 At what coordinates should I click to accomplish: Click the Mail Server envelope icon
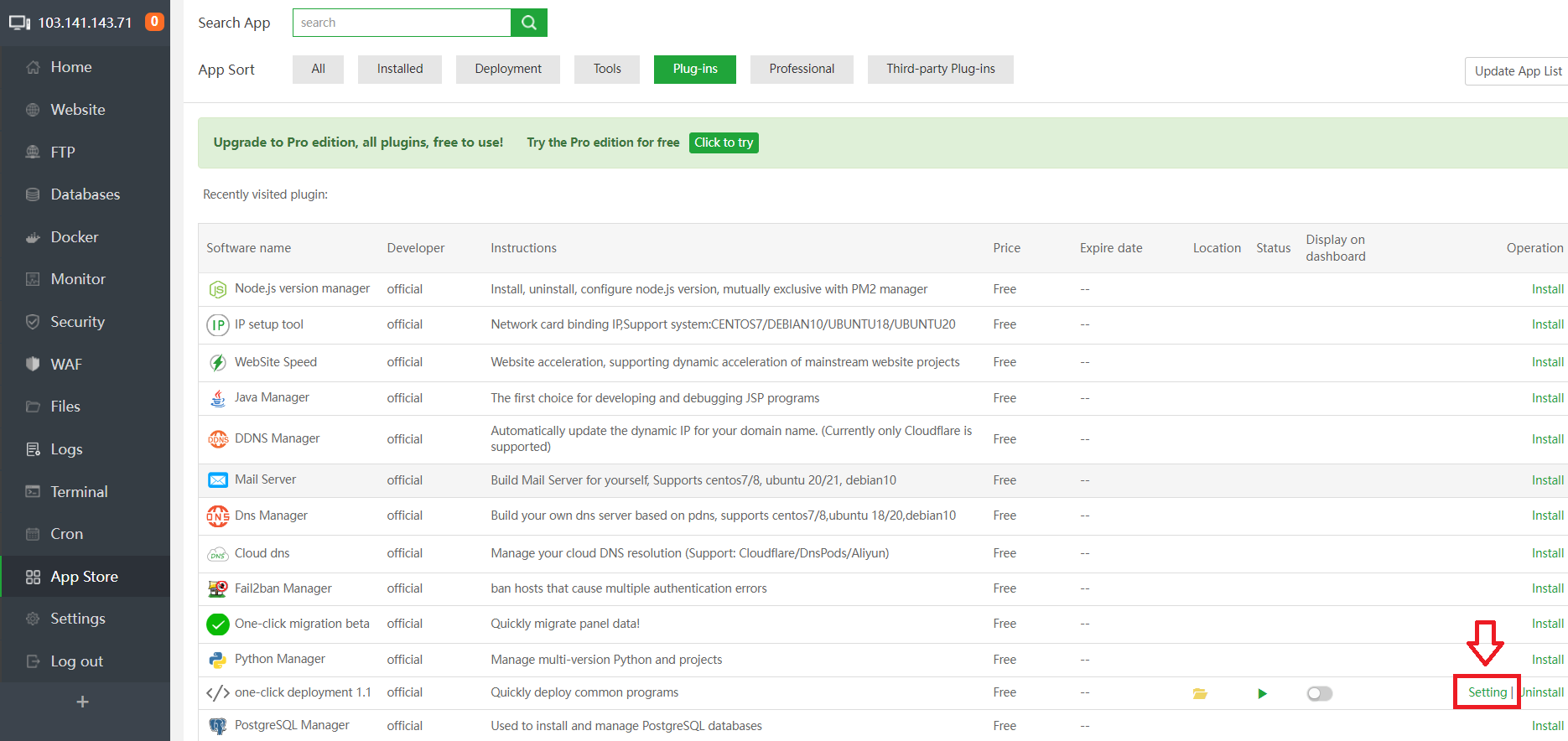218,480
